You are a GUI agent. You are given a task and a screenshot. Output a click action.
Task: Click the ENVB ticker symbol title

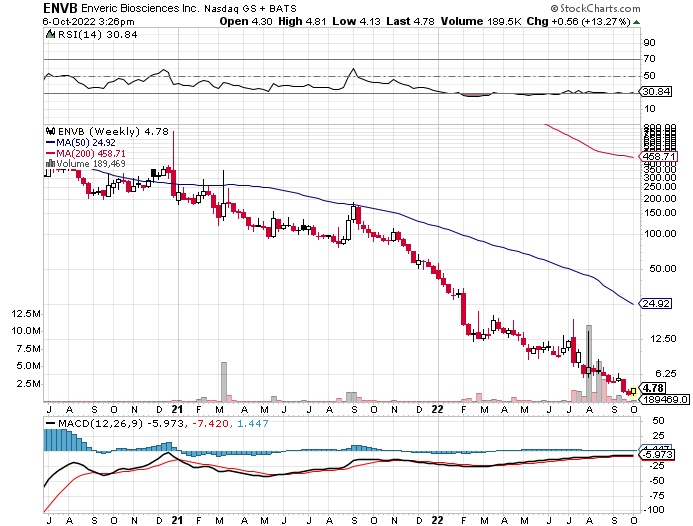60,8
